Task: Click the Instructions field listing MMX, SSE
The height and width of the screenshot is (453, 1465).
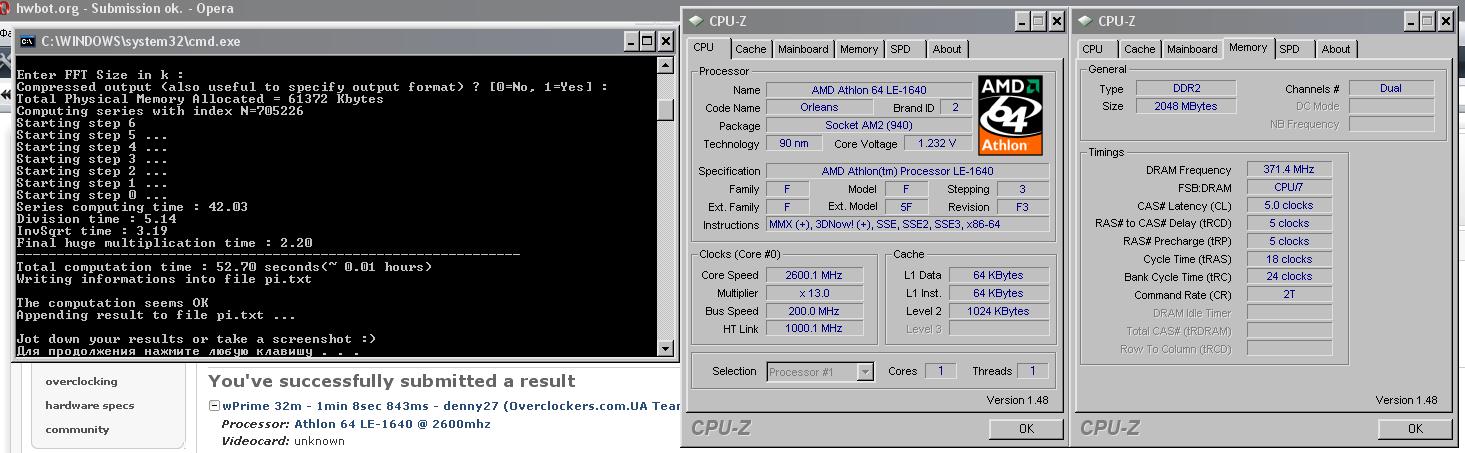Action: 908,225
